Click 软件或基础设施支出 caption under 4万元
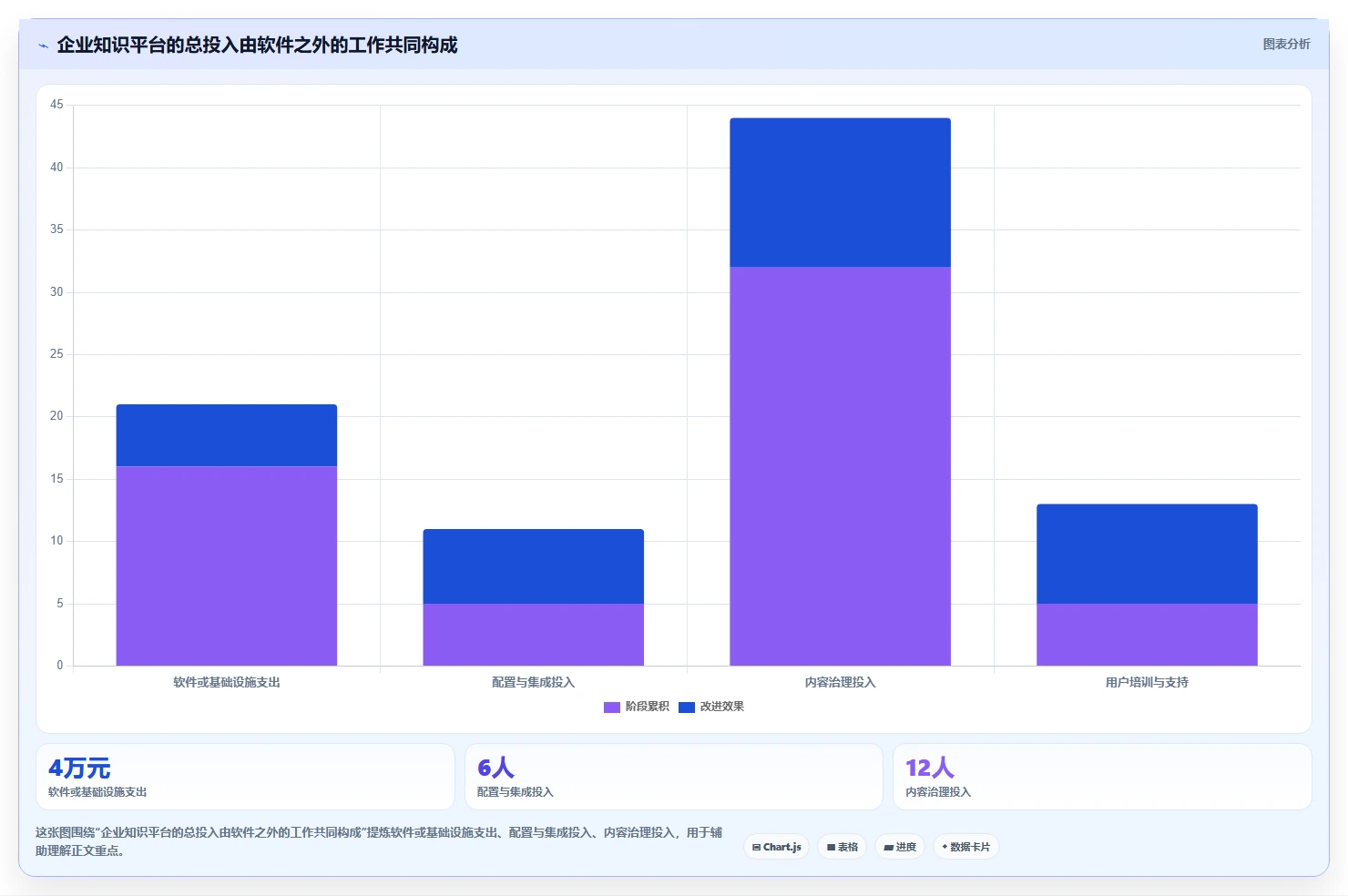1348x896 pixels. (x=97, y=792)
